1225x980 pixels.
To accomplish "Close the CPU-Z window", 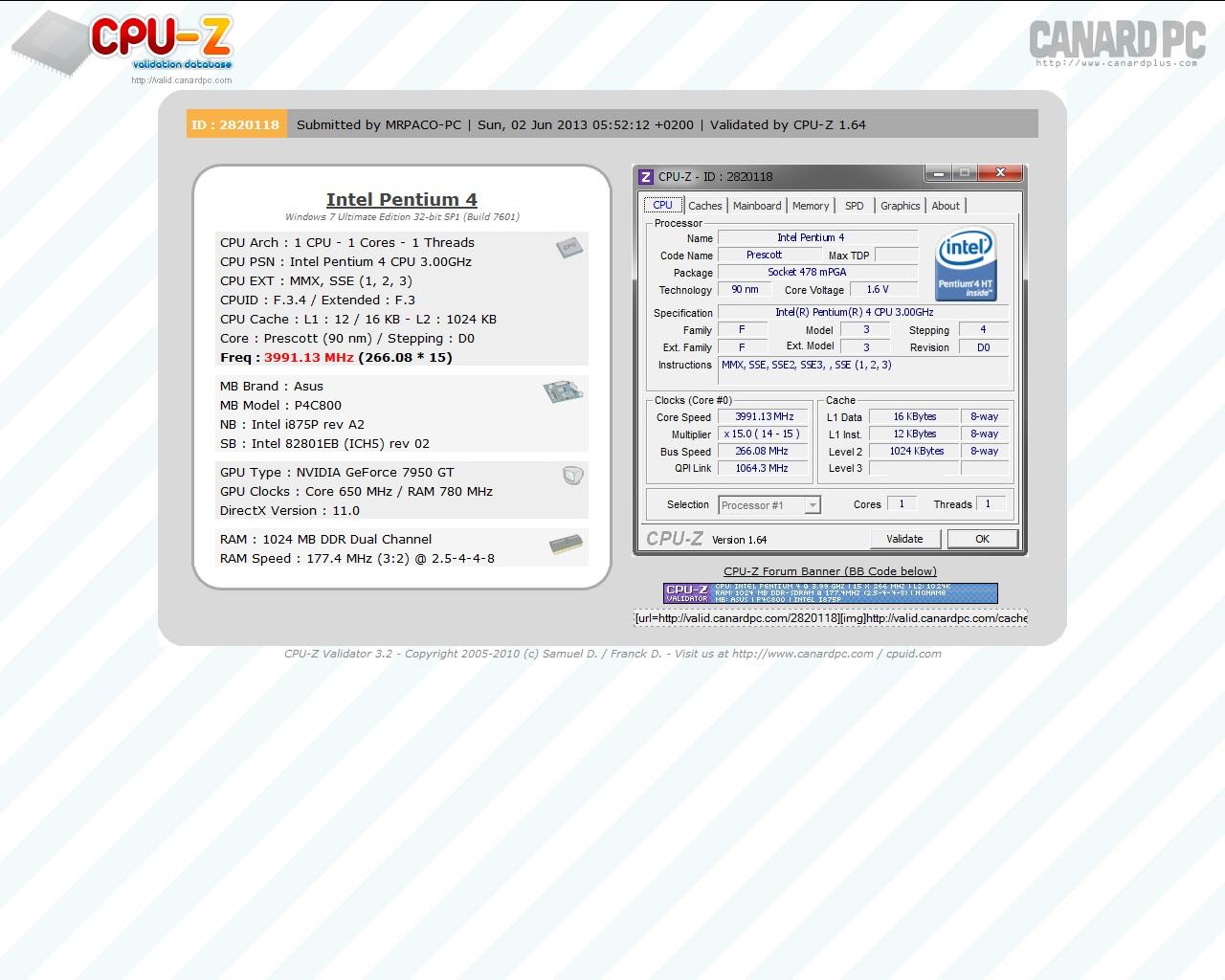I will point(1000,173).
